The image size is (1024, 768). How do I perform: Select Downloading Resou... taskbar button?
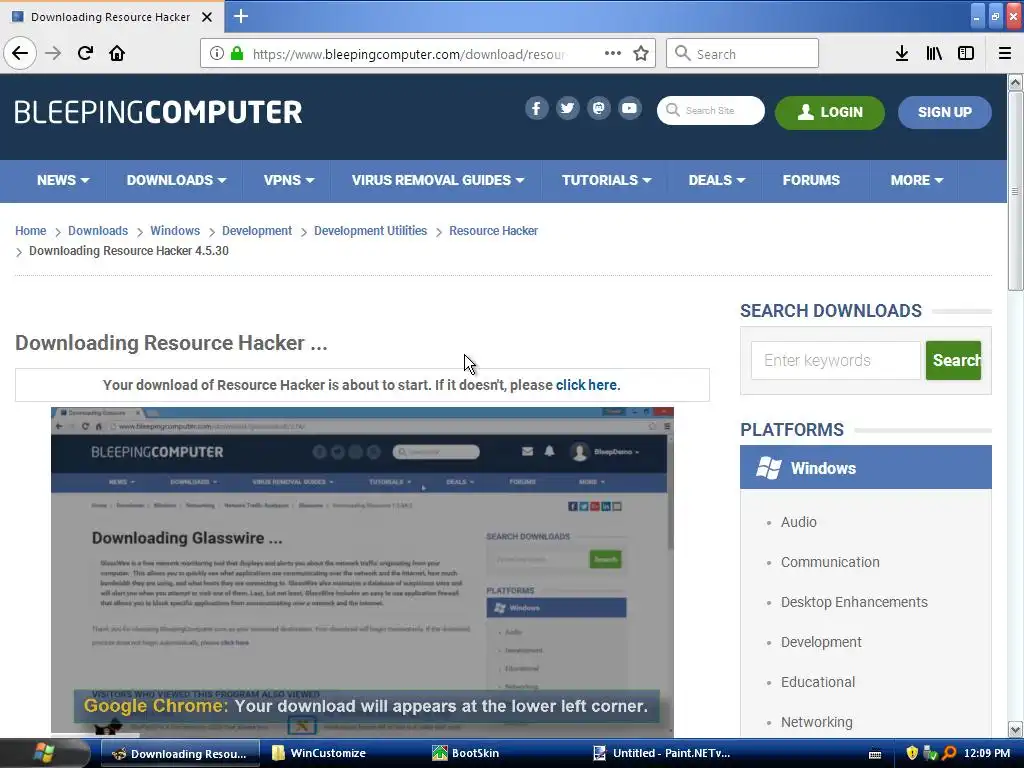[x=181, y=753]
